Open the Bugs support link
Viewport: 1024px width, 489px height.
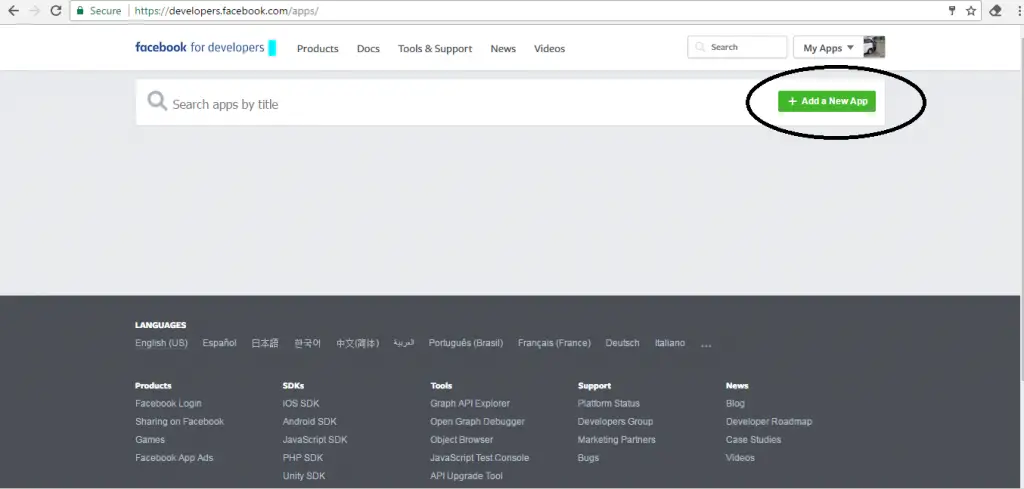[588, 458]
